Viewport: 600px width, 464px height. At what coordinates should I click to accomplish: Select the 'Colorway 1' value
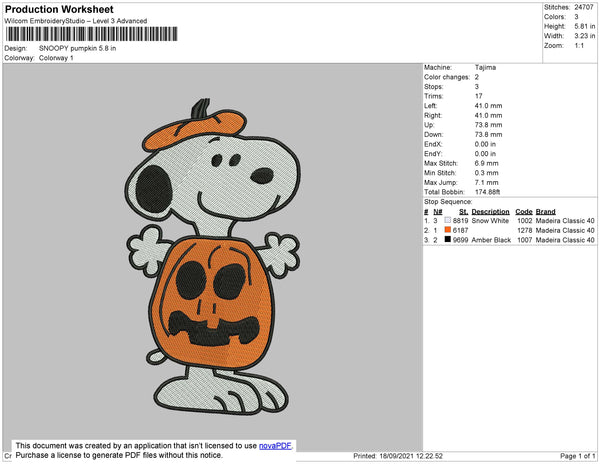pyautogui.click(x=56, y=58)
